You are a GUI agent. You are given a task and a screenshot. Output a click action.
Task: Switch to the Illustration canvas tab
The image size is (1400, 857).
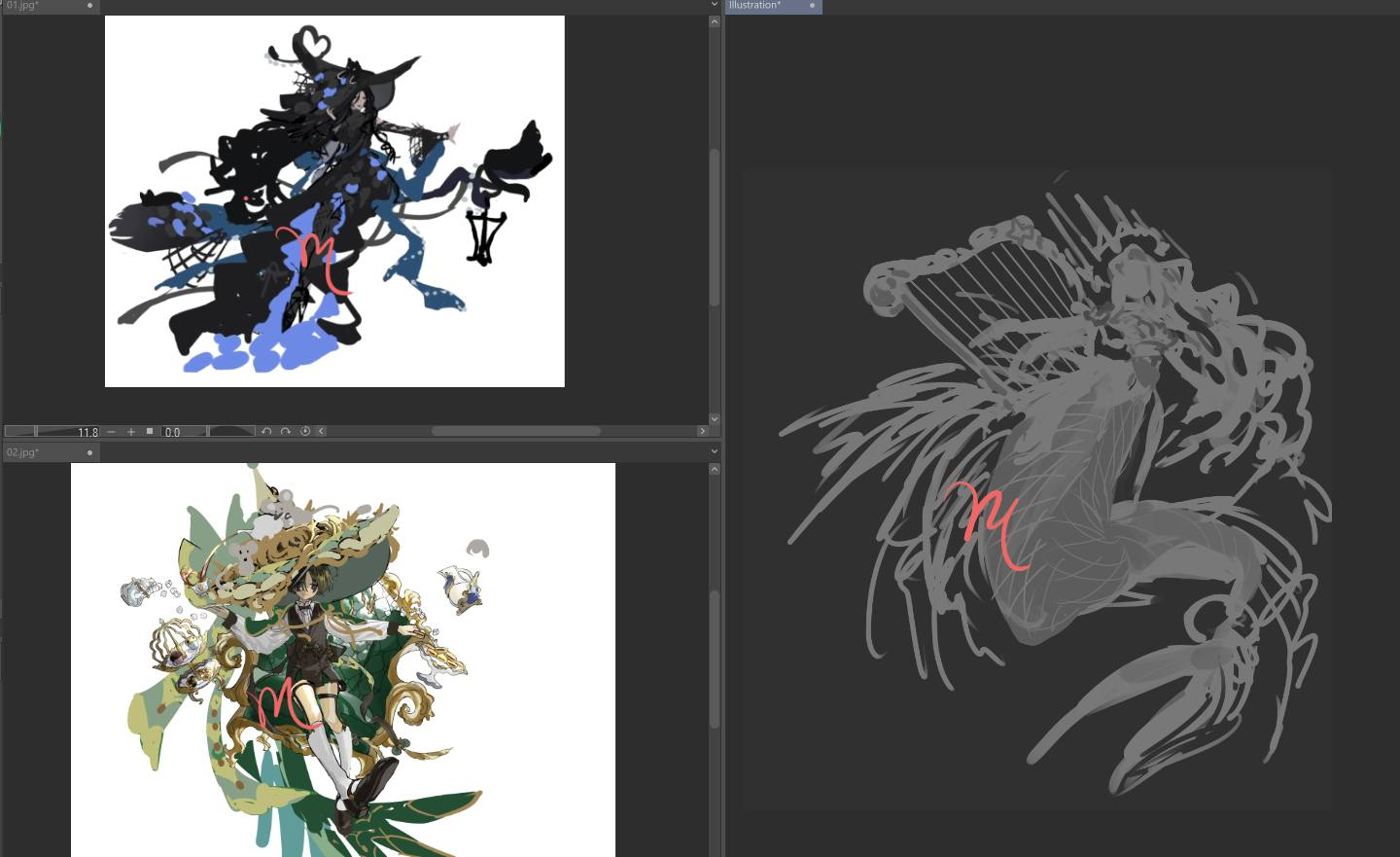click(758, 6)
